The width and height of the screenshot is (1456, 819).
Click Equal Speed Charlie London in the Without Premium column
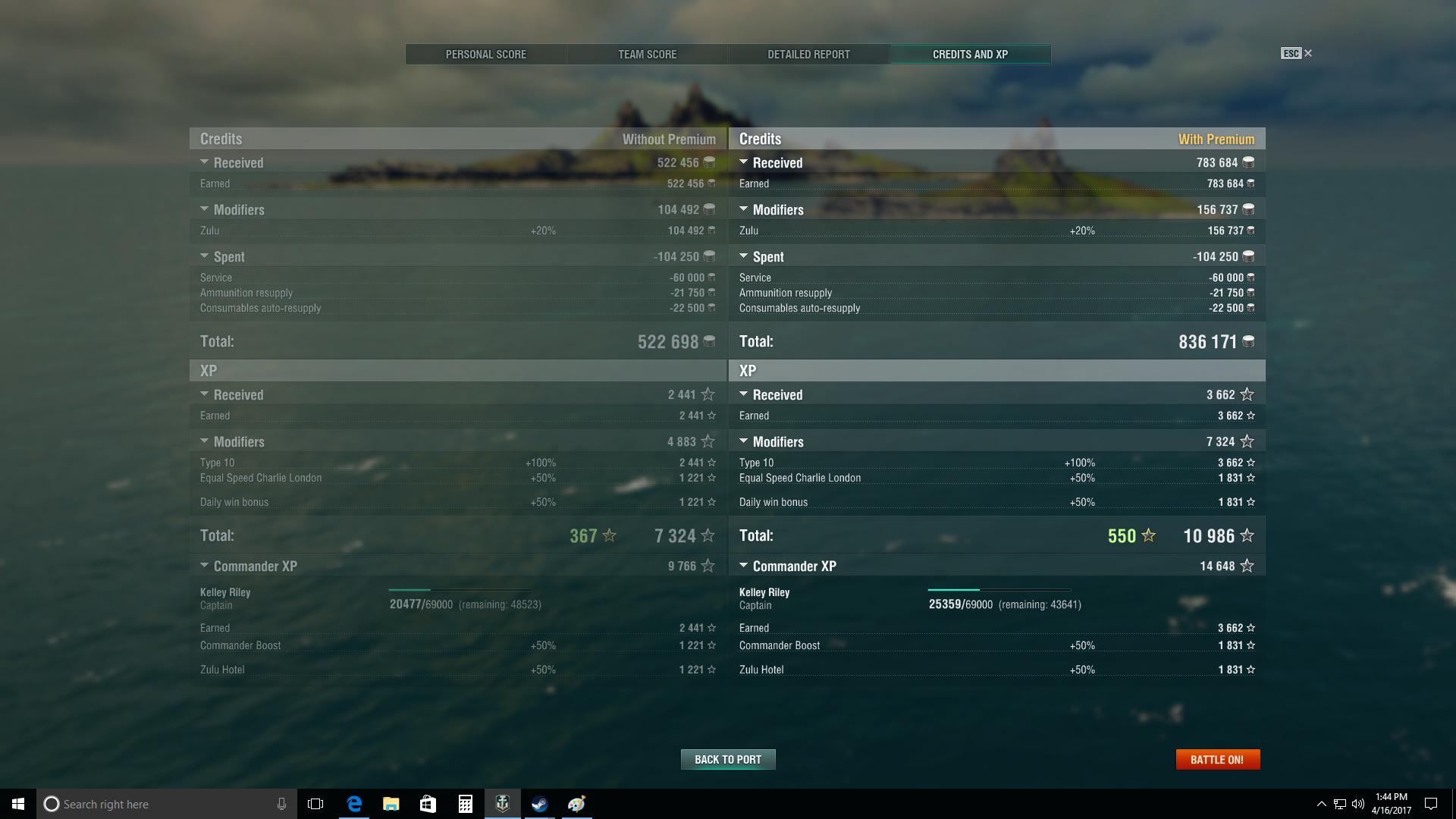pos(261,478)
